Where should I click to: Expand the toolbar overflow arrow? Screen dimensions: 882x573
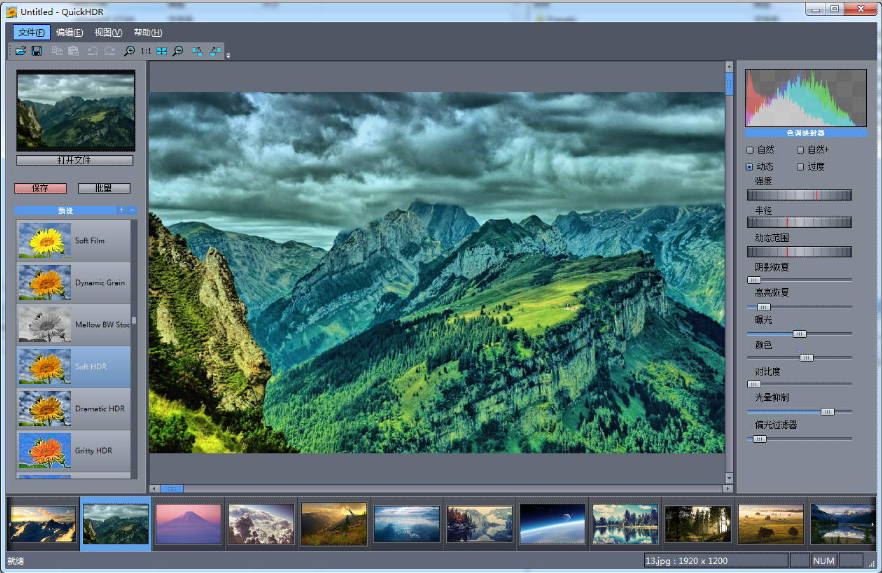pos(228,55)
